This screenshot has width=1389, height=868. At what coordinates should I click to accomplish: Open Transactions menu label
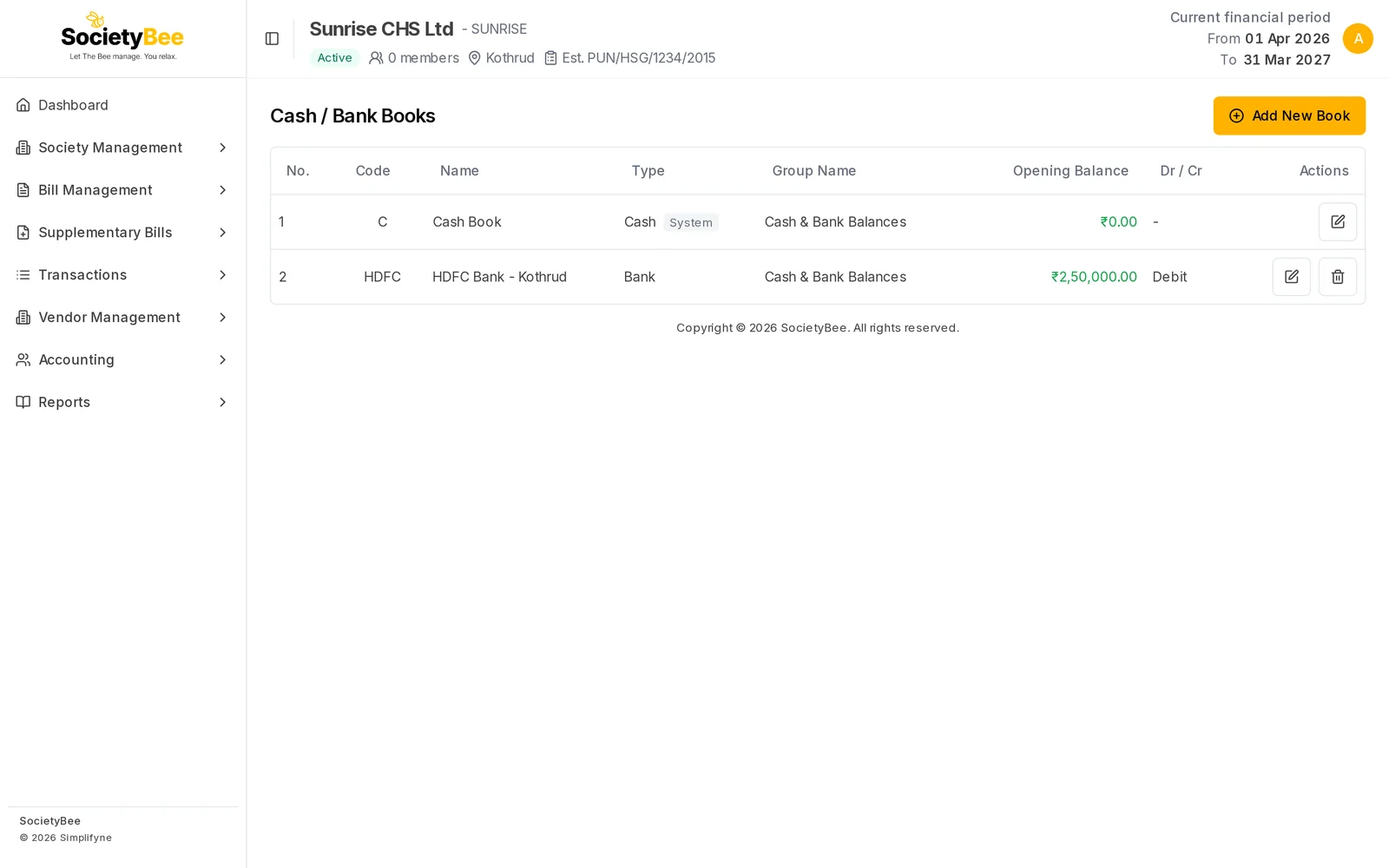coord(82,275)
